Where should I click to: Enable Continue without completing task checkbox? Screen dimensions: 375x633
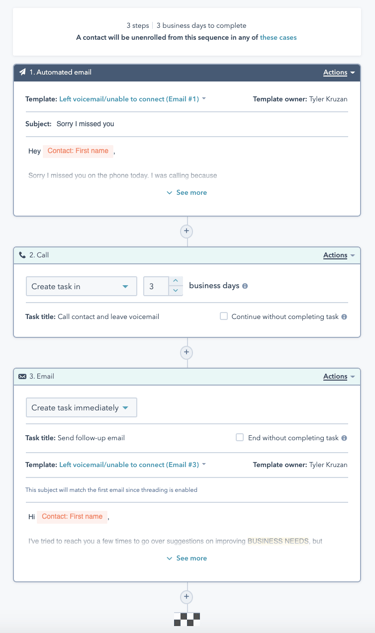click(224, 316)
